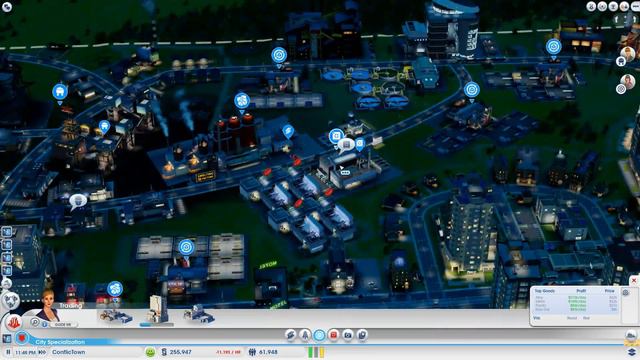
Task: Open the friends icon left of the ellipsis
Action: click(624, 7)
